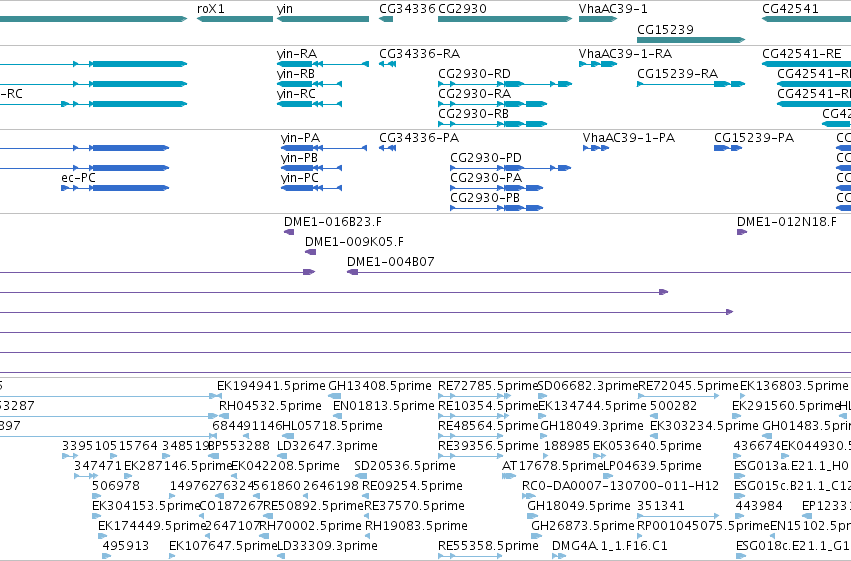The image size is (851, 561).
Task: Click EST EK194941.5prime label
Action: [x=271, y=386]
